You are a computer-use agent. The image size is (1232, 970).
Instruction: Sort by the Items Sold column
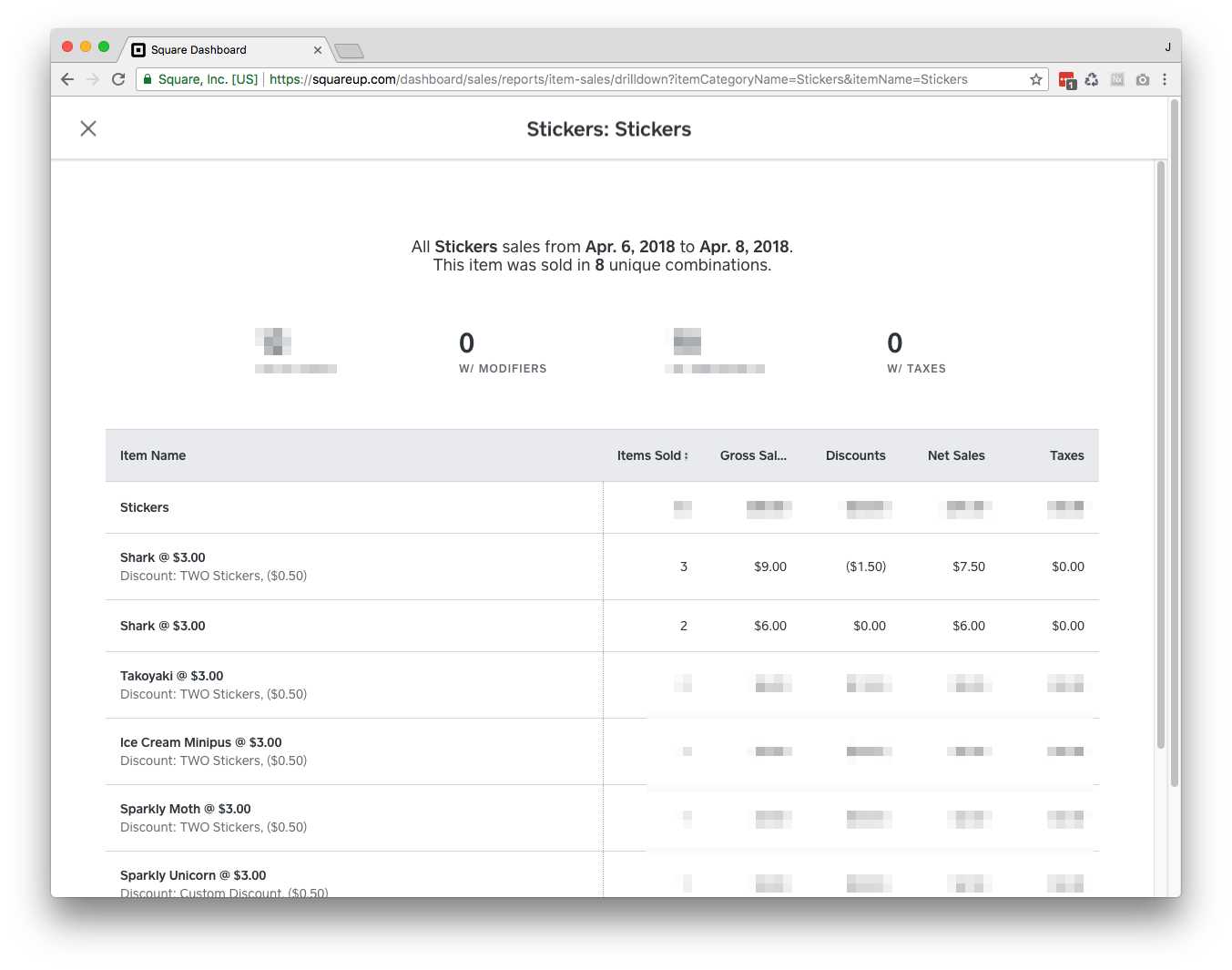[652, 455]
